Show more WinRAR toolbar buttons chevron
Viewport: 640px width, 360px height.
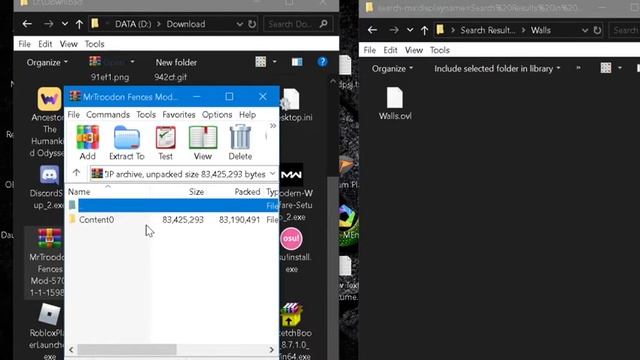point(273,126)
